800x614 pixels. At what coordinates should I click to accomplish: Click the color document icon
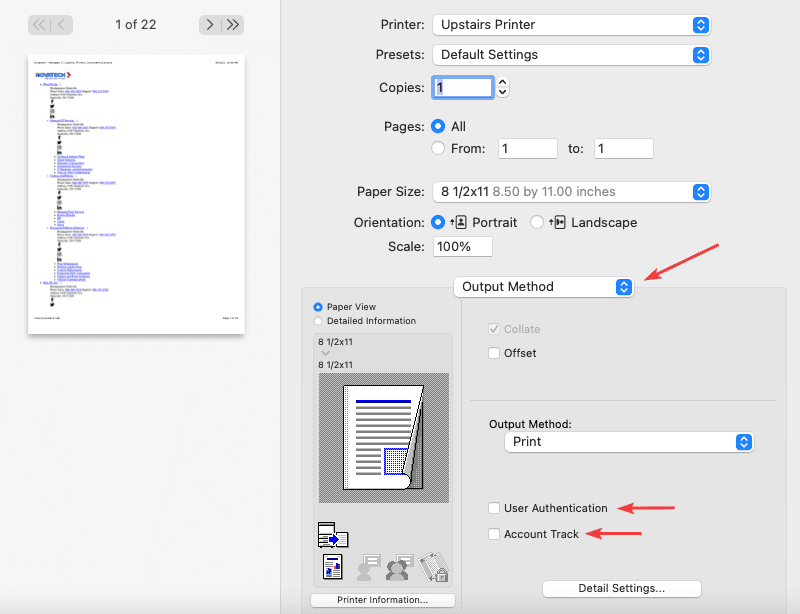click(332, 567)
